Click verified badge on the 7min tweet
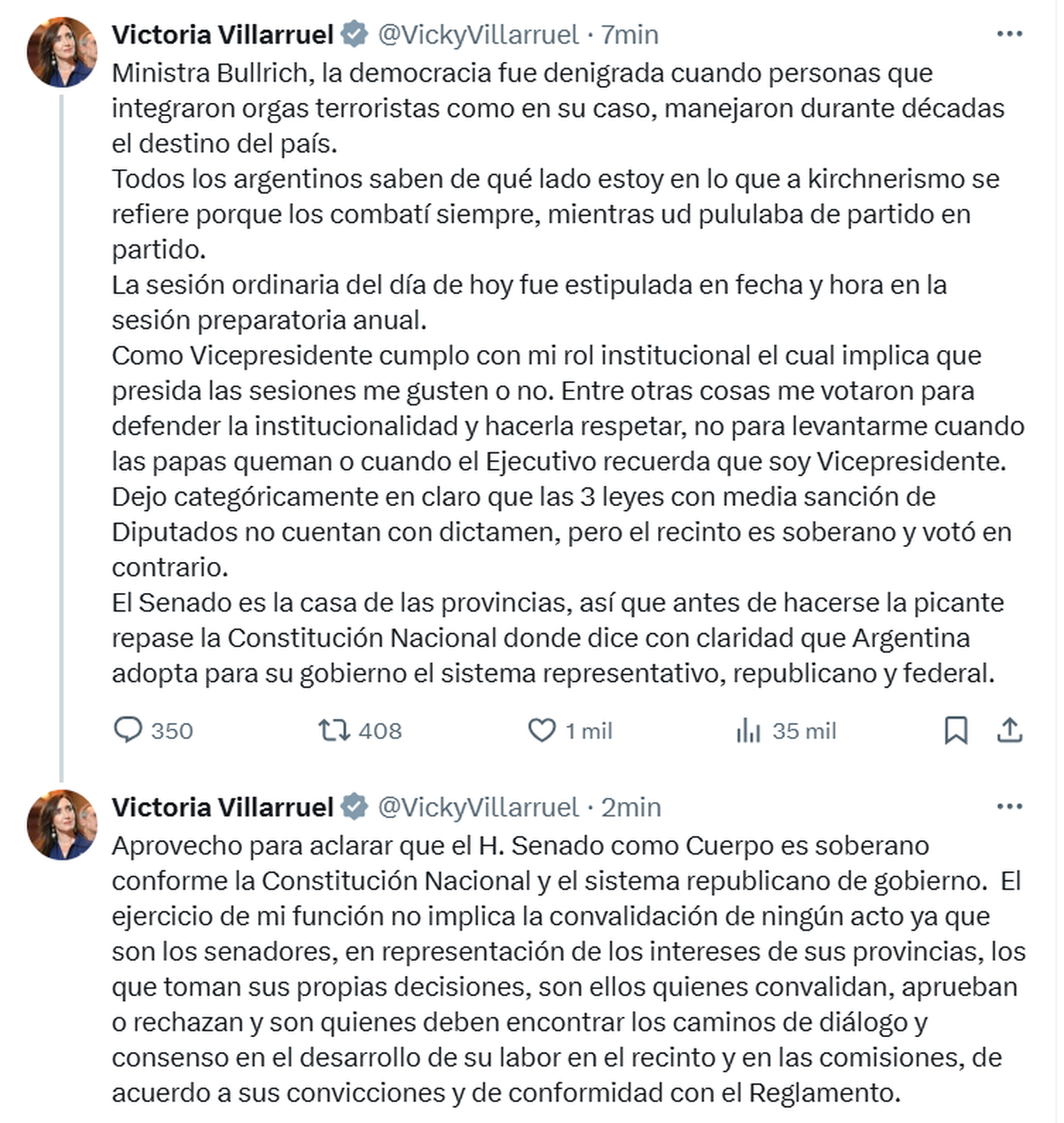The image size is (1064, 1123). [355, 35]
